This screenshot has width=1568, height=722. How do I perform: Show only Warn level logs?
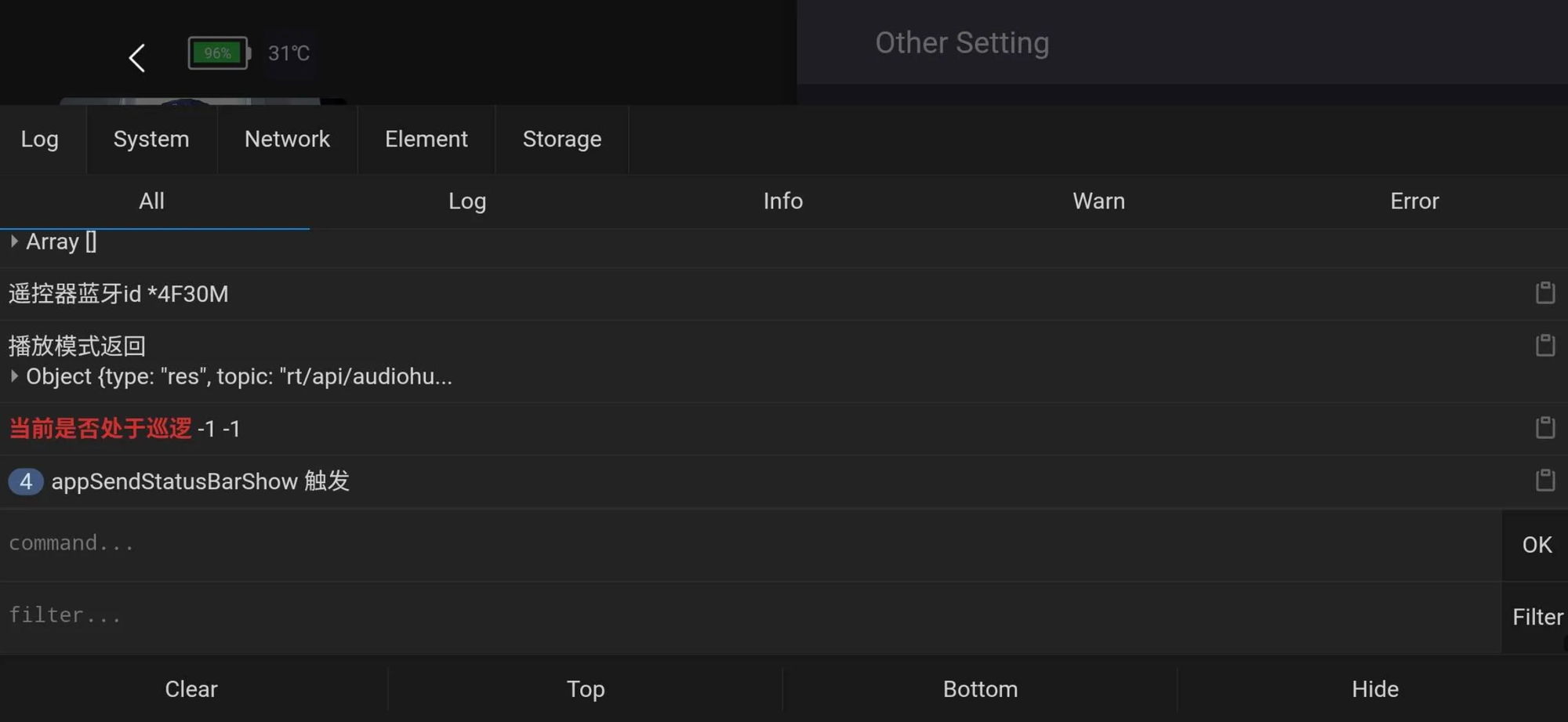coord(1098,201)
